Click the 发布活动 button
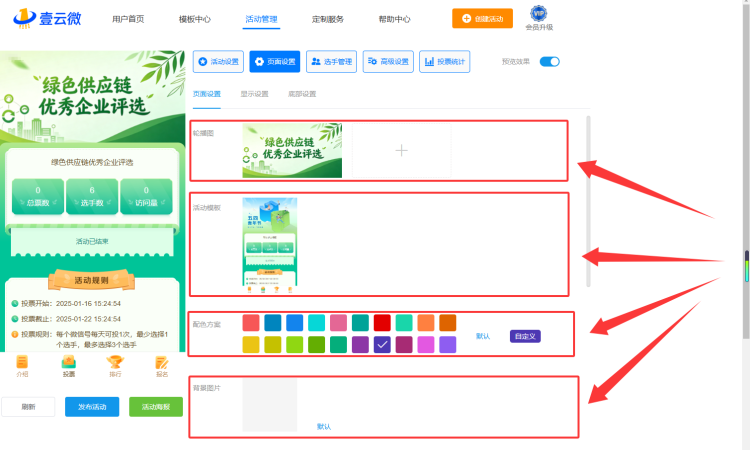 pyautogui.click(x=92, y=407)
